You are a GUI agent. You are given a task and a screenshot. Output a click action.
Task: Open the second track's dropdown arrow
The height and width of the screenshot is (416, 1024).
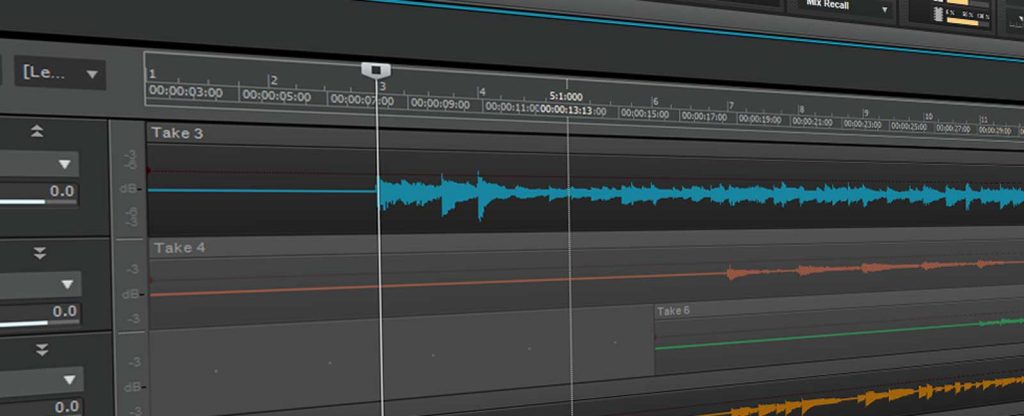tap(68, 283)
